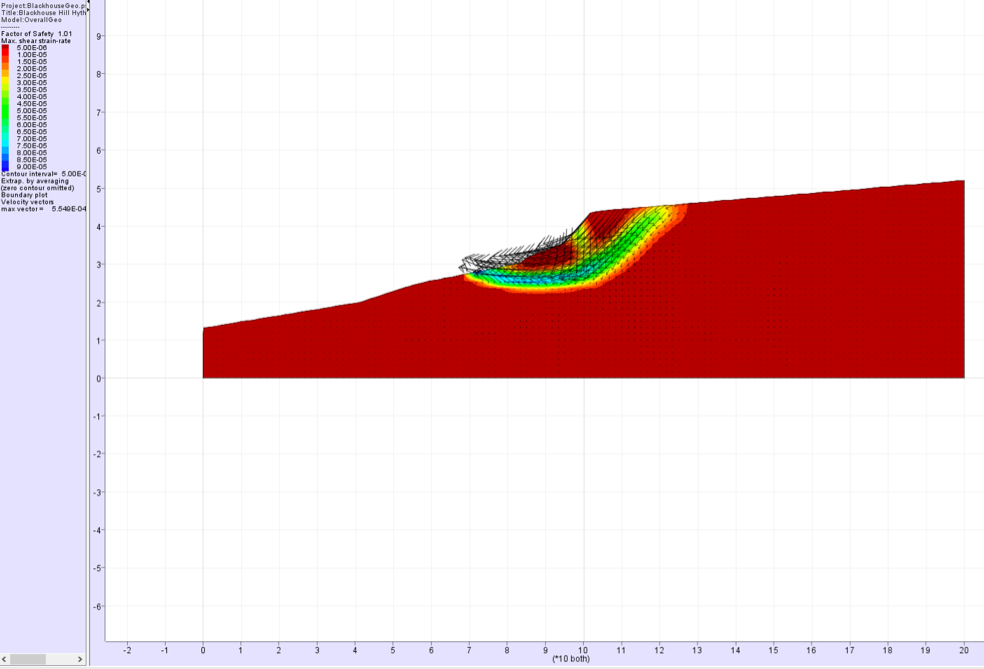Click the legend panel's right scroll arrow
The image size is (984, 669).
81,659
